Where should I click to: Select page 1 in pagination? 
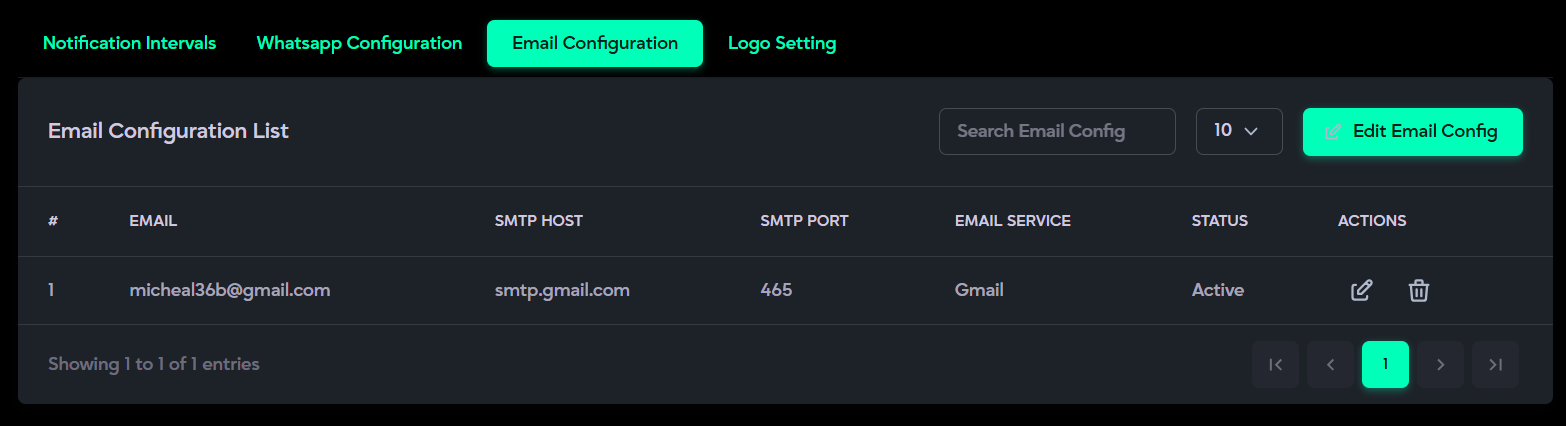click(x=1385, y=365)
